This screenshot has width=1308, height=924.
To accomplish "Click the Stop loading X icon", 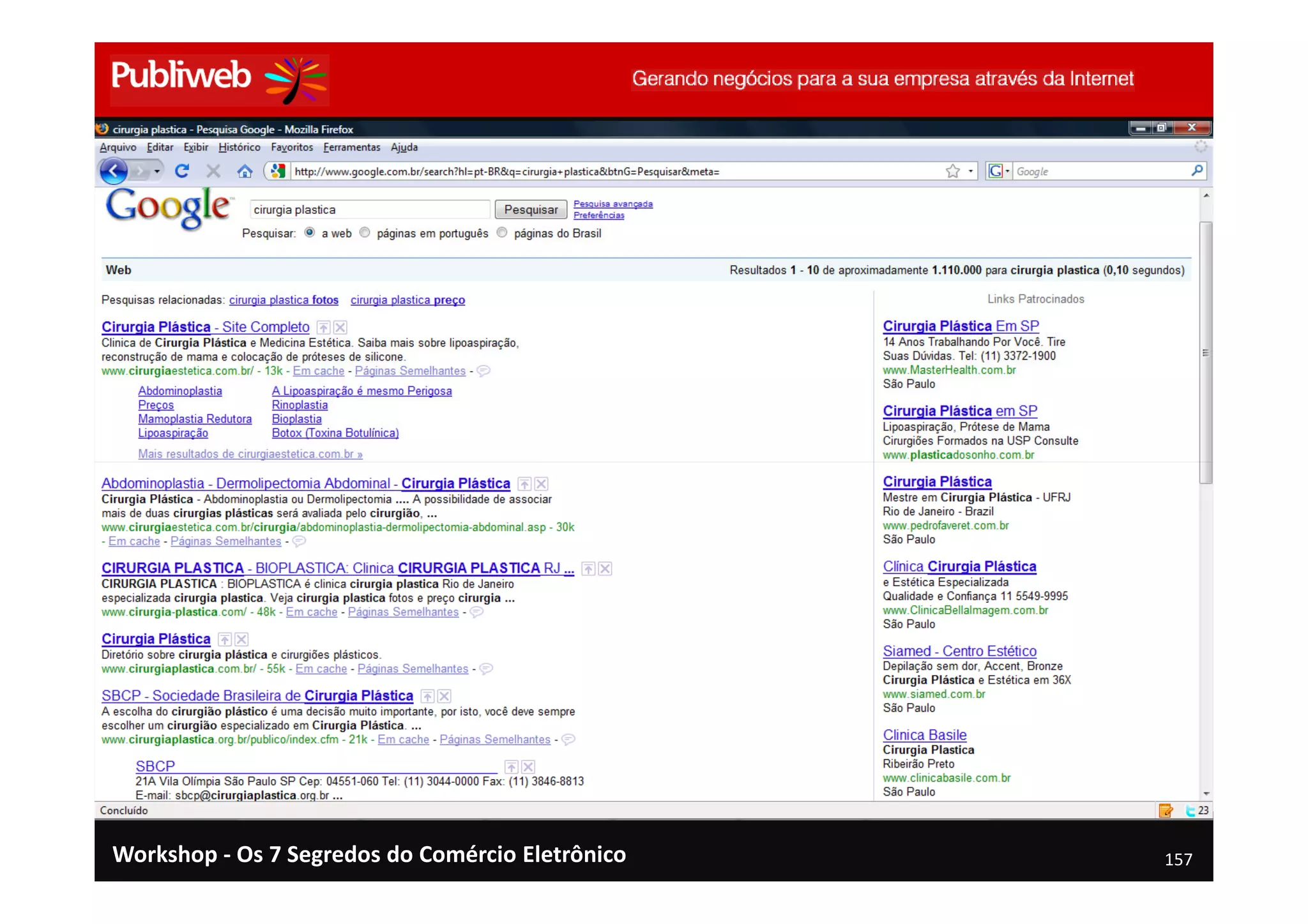I will [x=213, y=171].
